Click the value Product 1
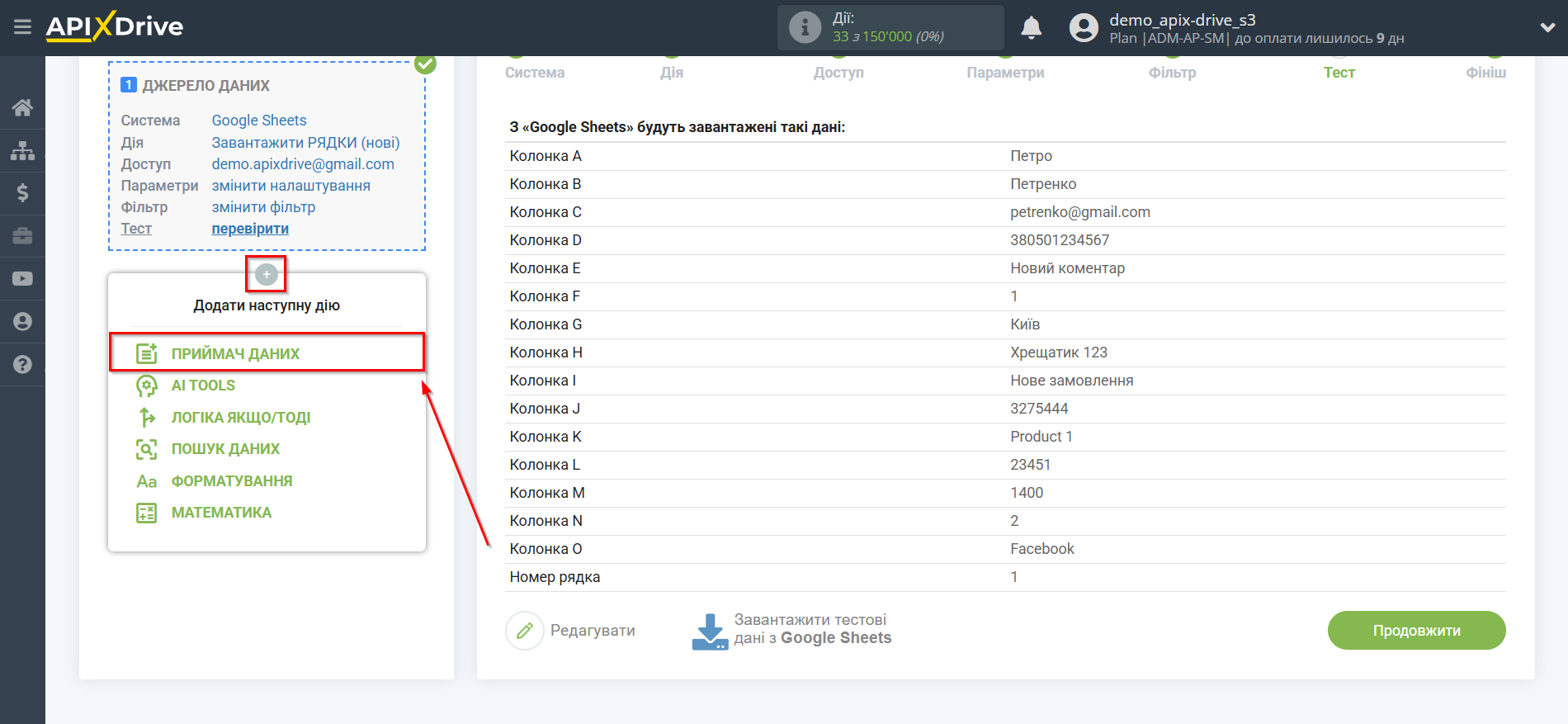The width and height of the screenshot is (1568, 724). (1041, 437)
